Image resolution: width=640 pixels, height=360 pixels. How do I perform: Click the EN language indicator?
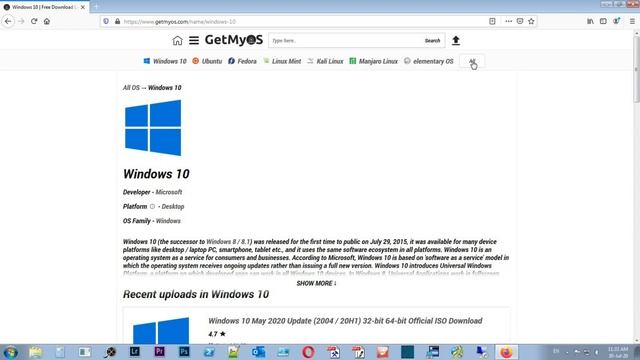(556, 351)
